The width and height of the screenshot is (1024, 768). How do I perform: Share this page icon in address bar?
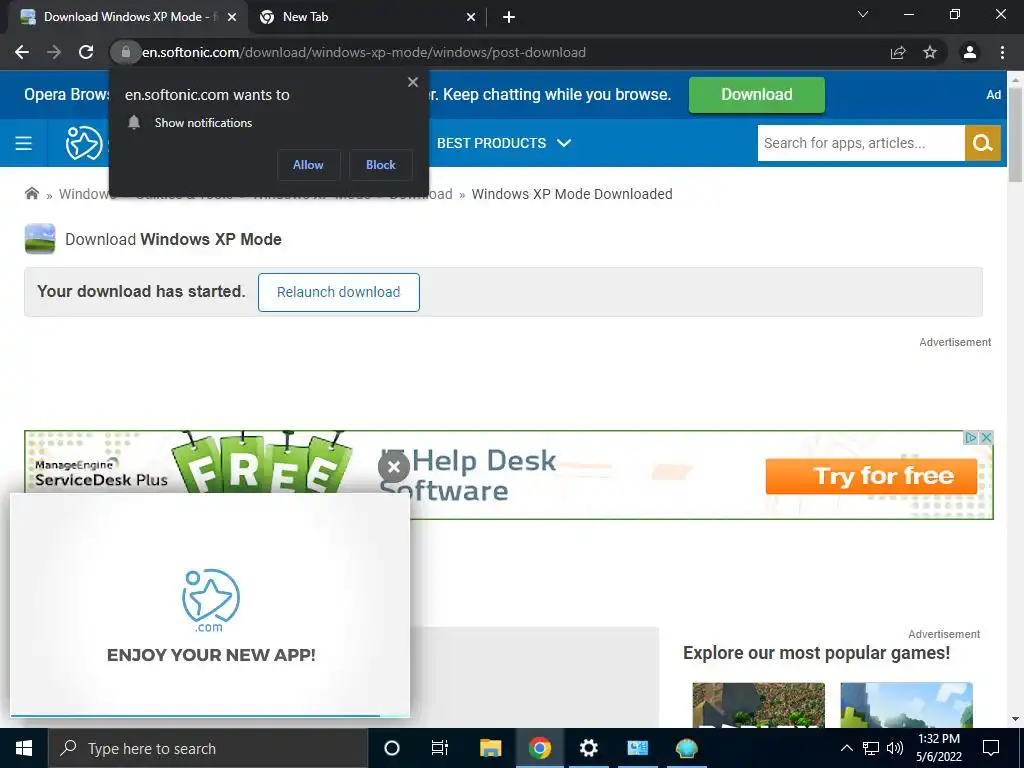pyautogui.click(x=898, y=52)
